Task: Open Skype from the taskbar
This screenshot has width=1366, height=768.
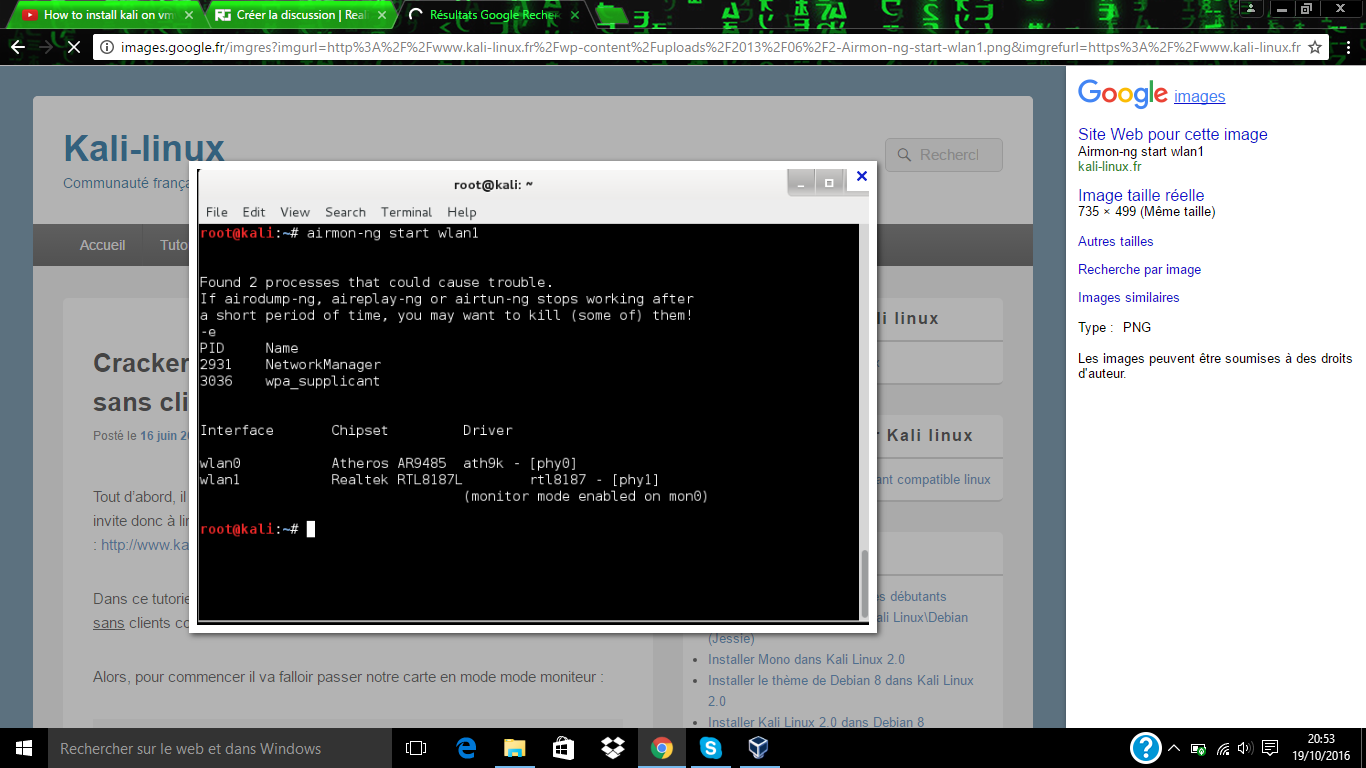Action: [x=710, y=748]
